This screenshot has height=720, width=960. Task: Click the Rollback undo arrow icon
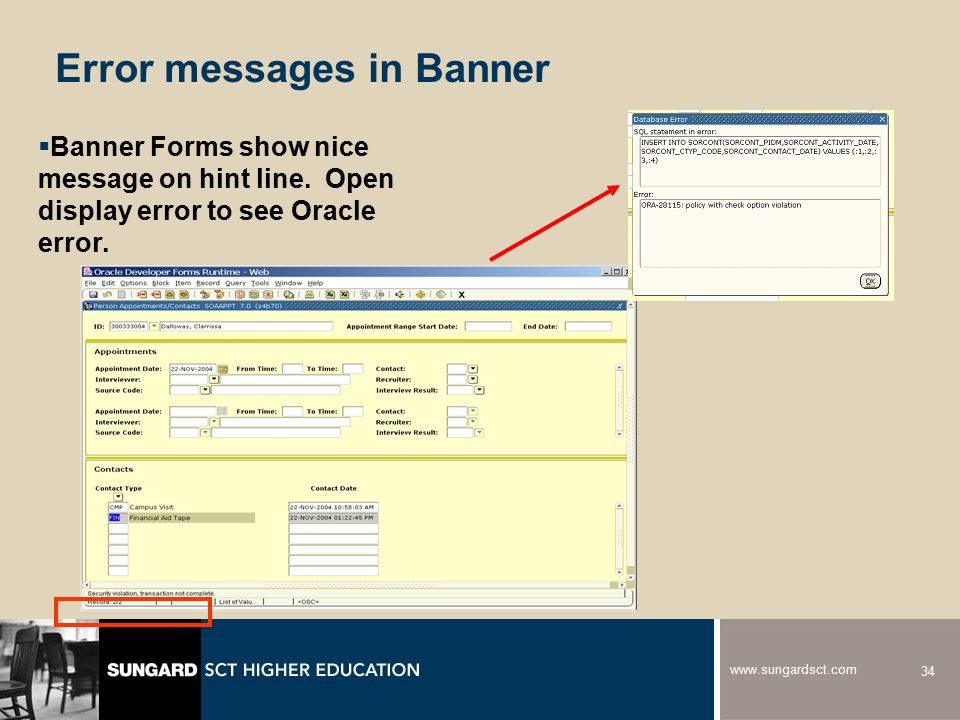point(107,294)
